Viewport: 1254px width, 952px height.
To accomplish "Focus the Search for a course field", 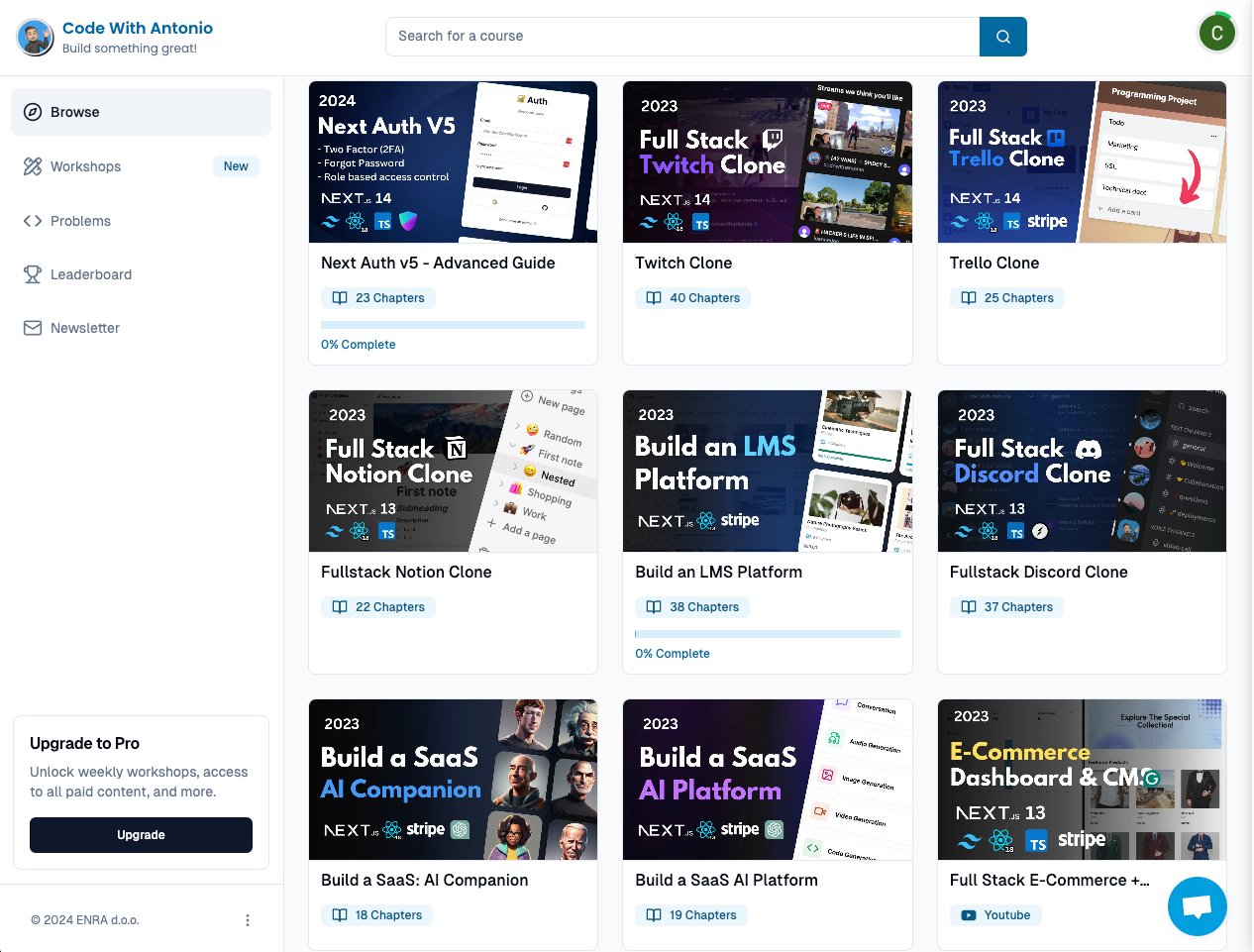I will [681, 37].
